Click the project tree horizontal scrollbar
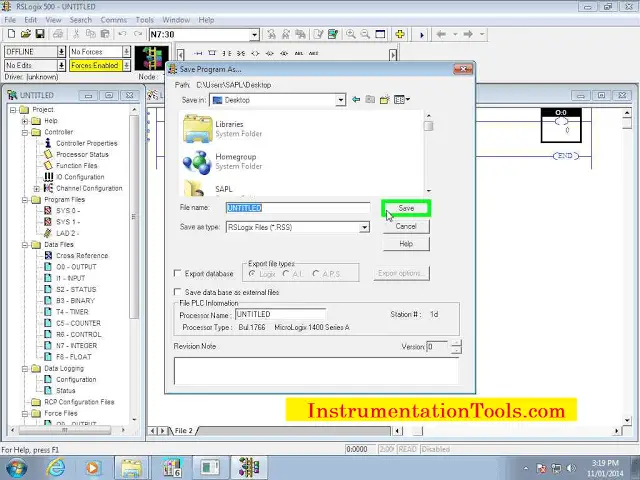The width and height of the screenshot is (640, 480). click(x=67, y=430)
